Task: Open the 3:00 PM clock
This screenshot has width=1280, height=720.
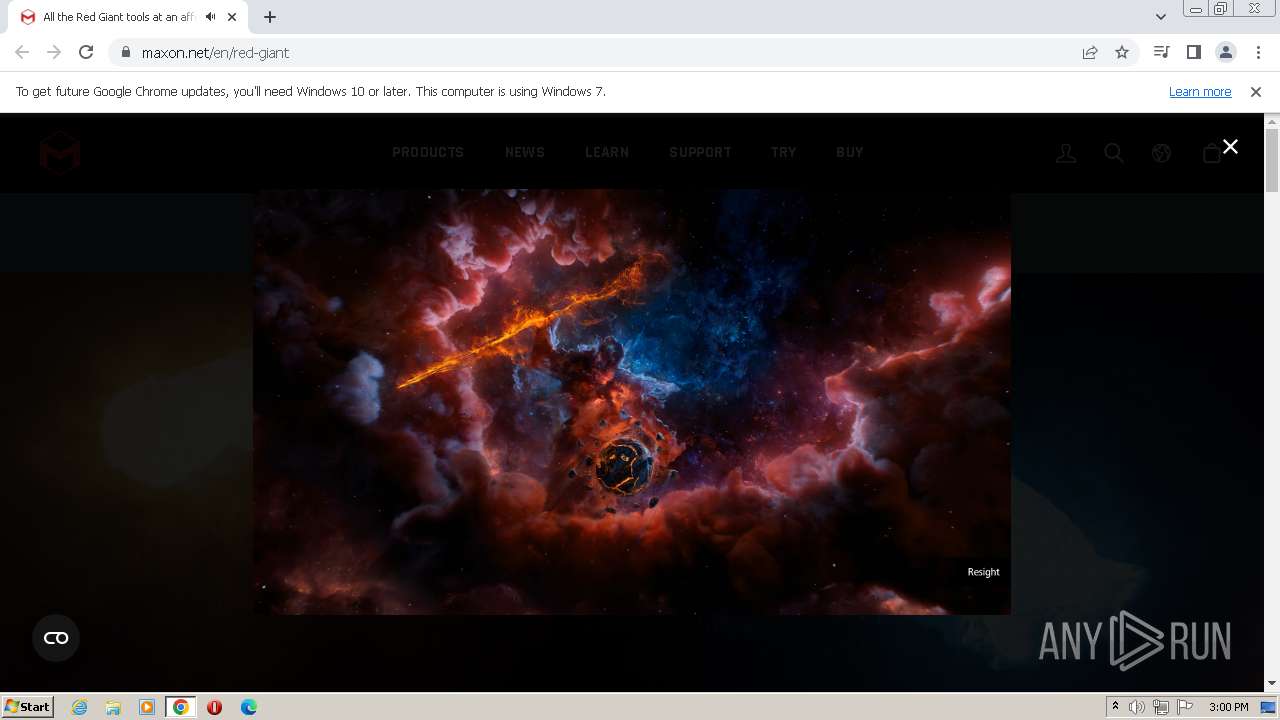Action: click(x=1228, y=707)
